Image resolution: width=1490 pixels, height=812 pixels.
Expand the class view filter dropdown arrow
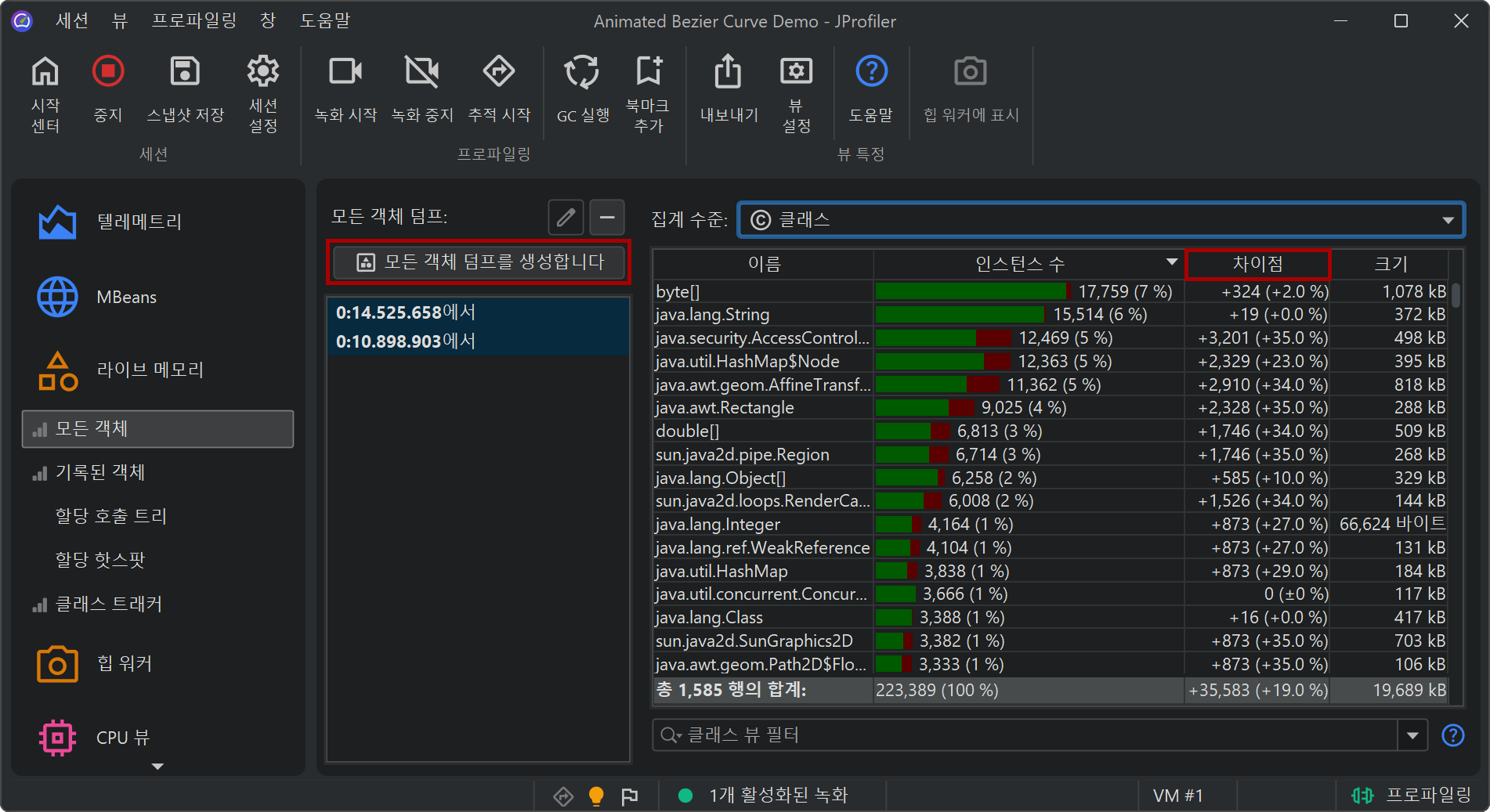[1412, 735]
